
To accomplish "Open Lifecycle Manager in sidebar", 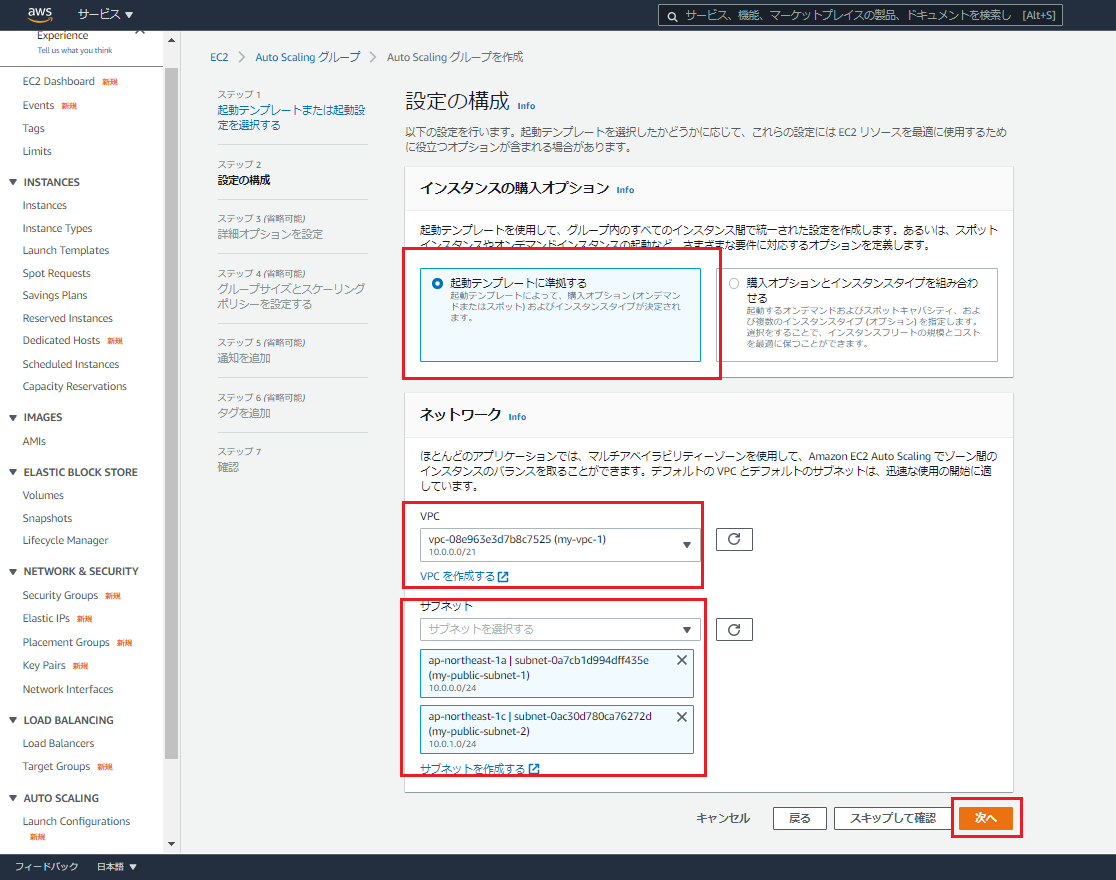I will point(65,540).
